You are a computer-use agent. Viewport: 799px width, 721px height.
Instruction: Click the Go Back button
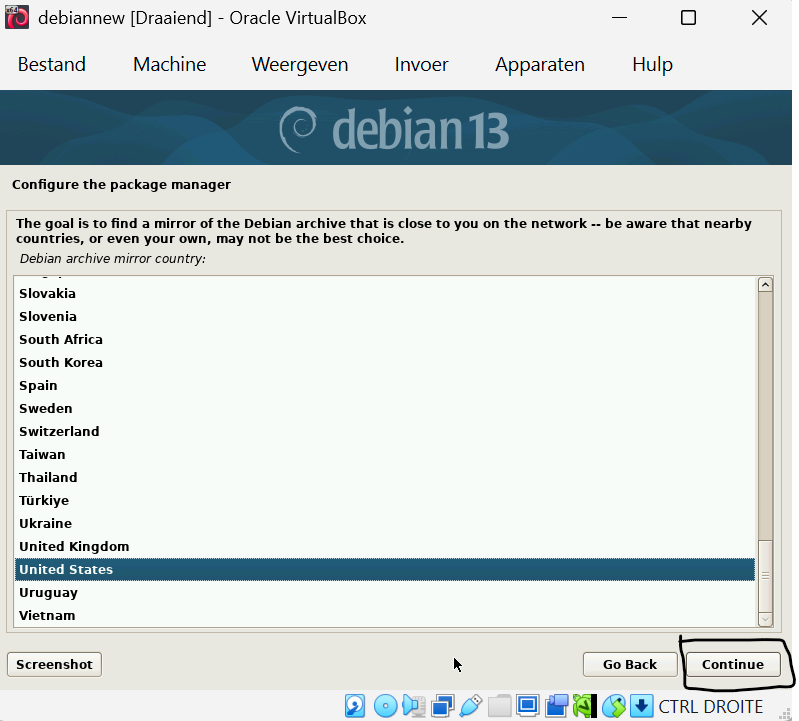(630, 664)
